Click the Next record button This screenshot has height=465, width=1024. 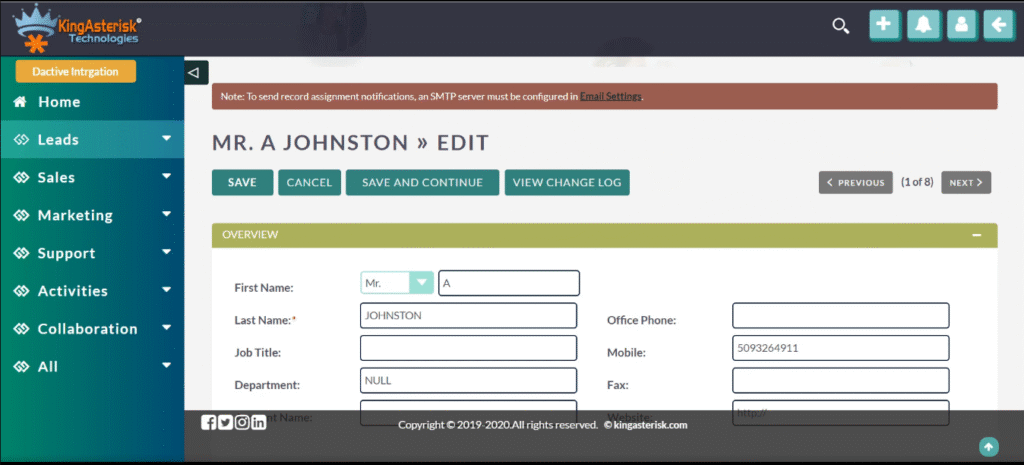tap(966, 183)
